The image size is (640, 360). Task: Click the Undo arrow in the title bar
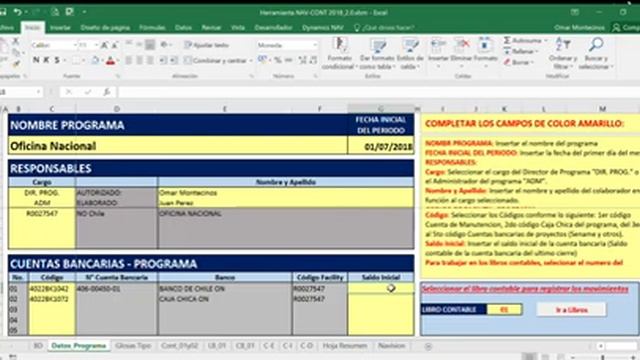pos(18,12)
